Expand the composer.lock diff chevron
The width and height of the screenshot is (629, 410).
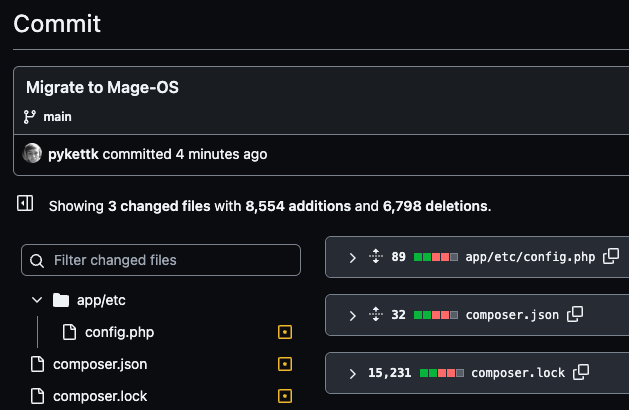(353, 373)
